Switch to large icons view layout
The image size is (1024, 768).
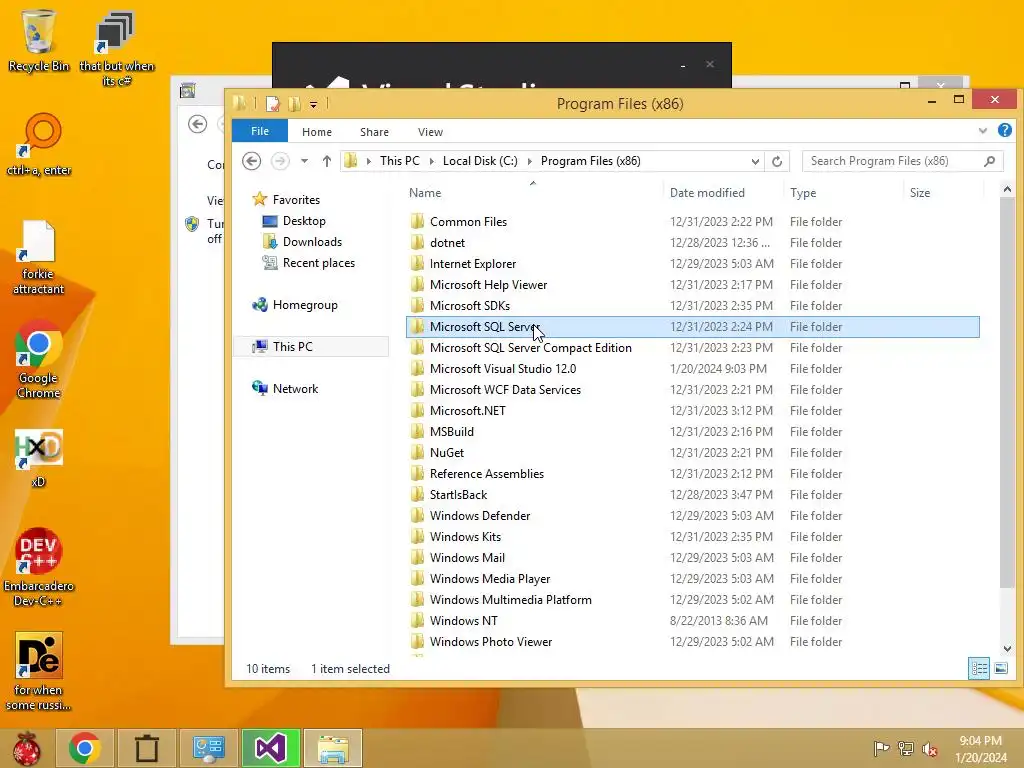click(1000, 668)
